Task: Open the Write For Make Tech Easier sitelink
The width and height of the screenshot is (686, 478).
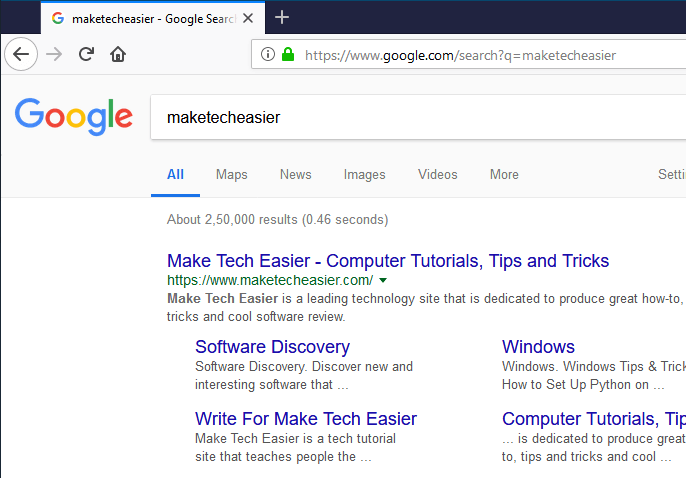Action: (306, 419)
